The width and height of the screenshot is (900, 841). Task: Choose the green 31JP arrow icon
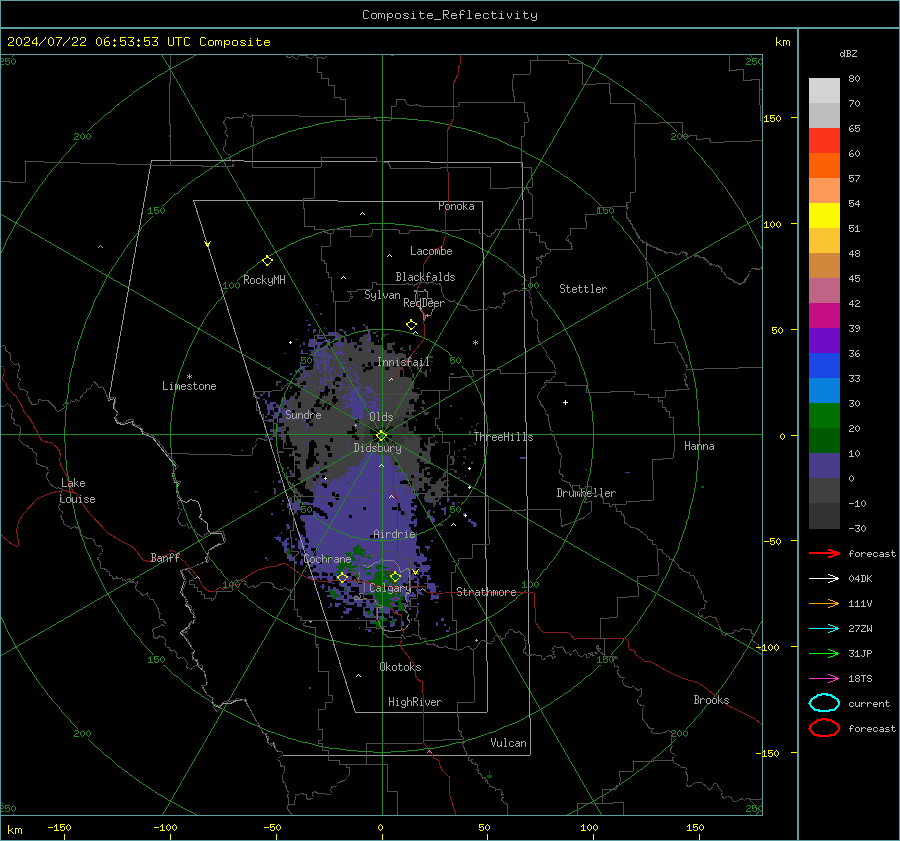(x=824, y=653)
